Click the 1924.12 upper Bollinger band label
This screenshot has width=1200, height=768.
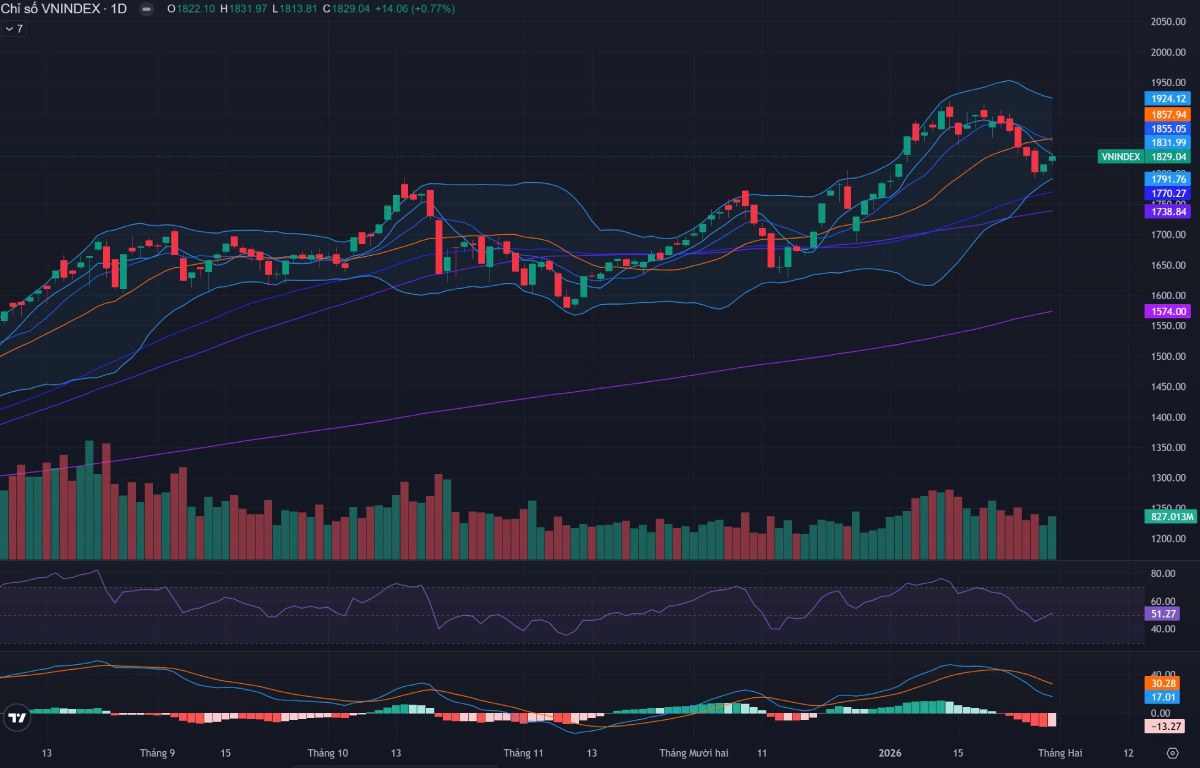[1168, 99]
